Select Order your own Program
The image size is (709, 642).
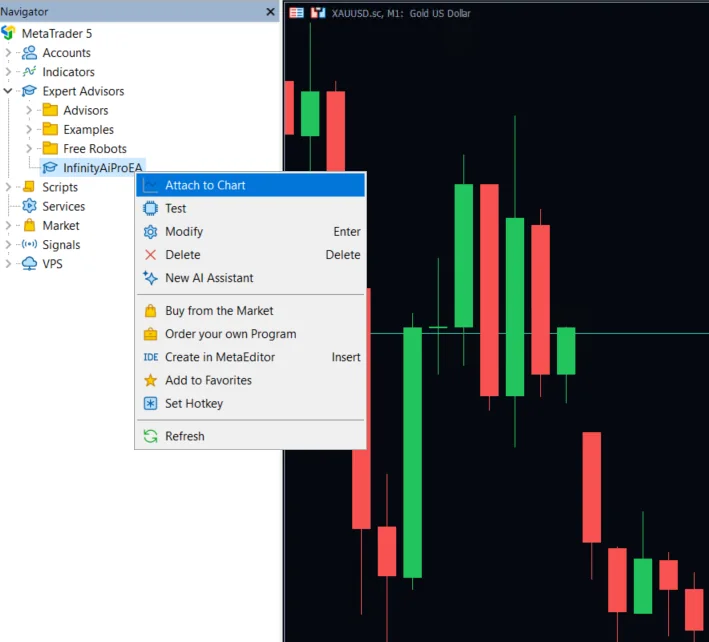[250, 334]
